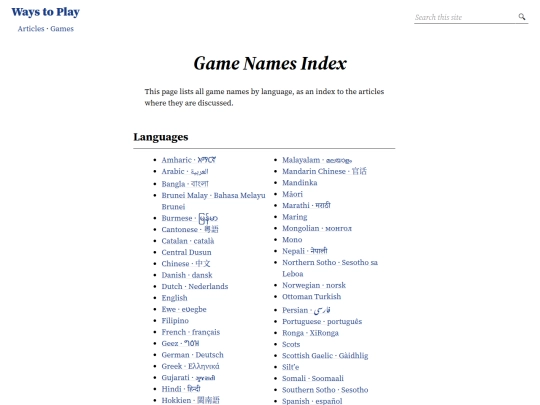Open the Burmese language link
540x405 pixels.
click(x=189, y=218)
